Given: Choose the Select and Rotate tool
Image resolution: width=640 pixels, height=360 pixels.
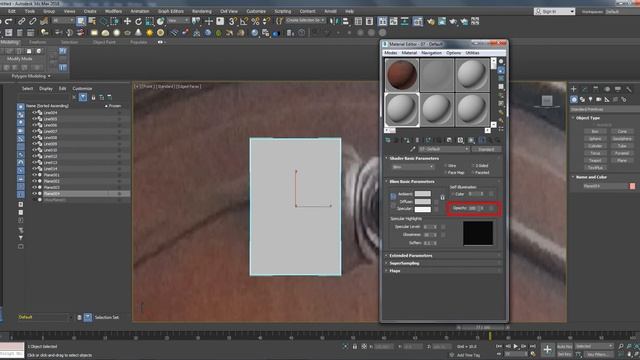Looking at the screenshot, I should (138, 21).
